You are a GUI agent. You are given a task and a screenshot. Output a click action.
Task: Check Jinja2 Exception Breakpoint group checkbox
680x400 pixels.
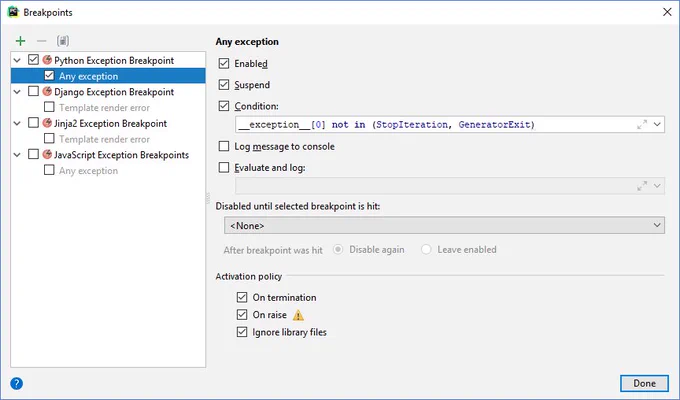(x=33, y=123)
